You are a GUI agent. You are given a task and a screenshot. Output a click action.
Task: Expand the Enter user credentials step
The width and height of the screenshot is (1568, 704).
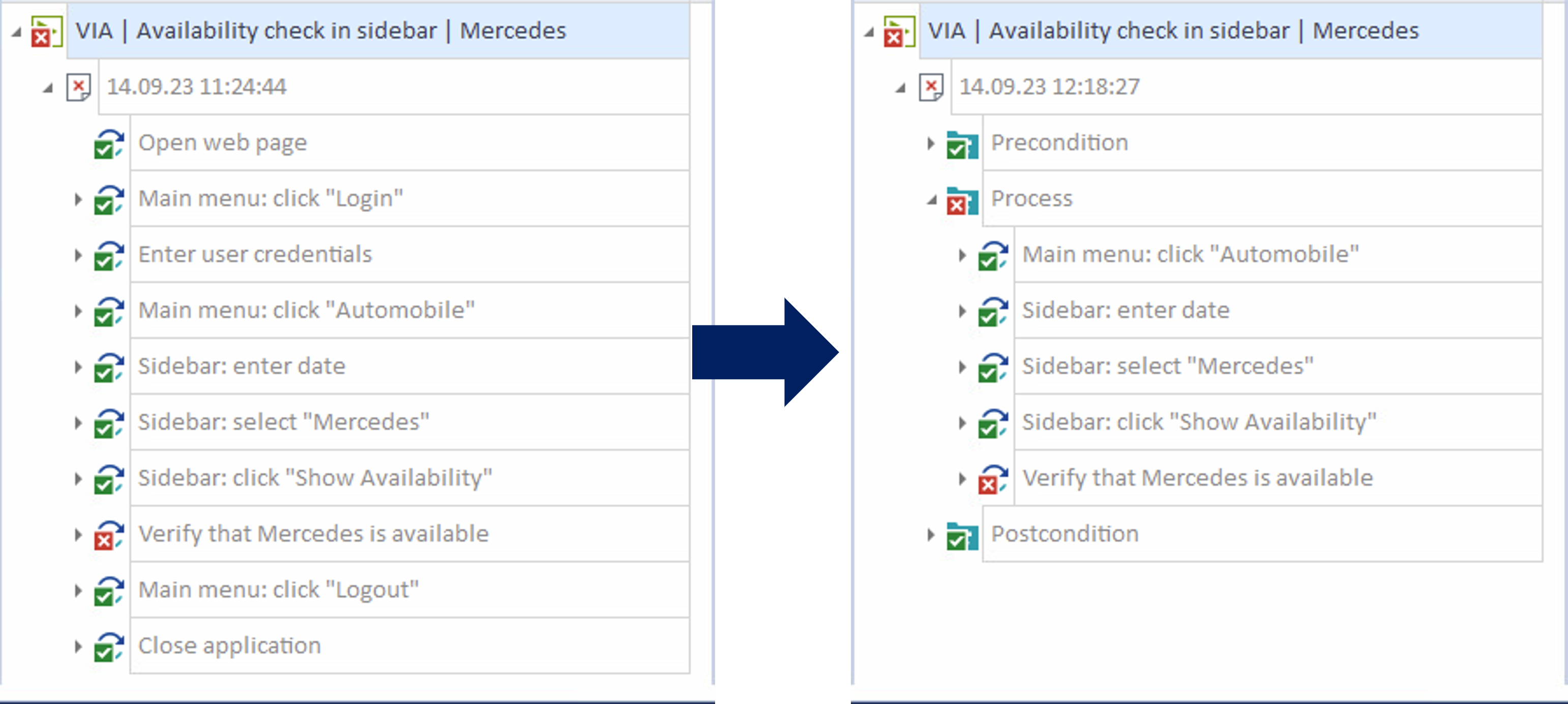coord(77,255)
